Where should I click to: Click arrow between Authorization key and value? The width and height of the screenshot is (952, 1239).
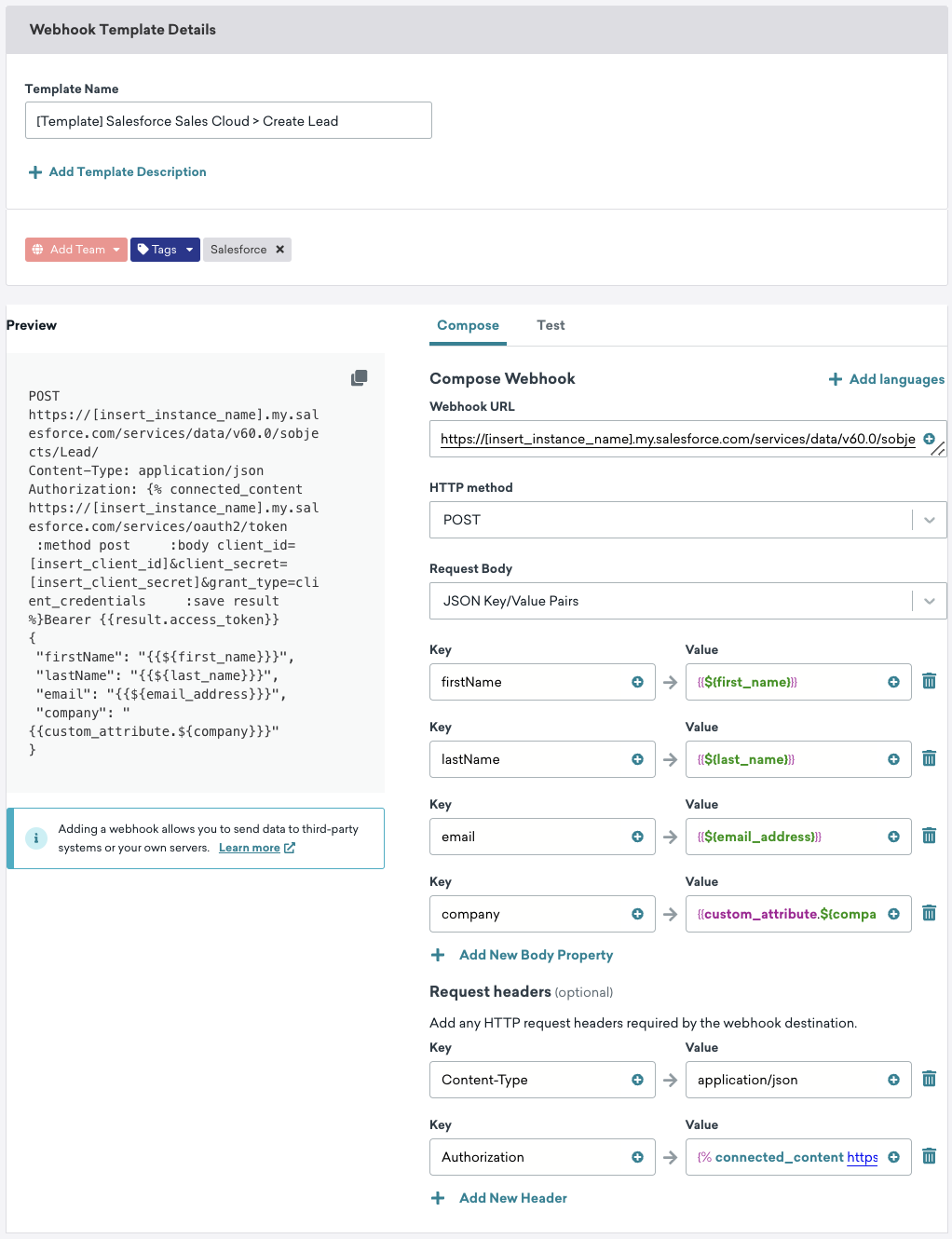pos(671,1158)
